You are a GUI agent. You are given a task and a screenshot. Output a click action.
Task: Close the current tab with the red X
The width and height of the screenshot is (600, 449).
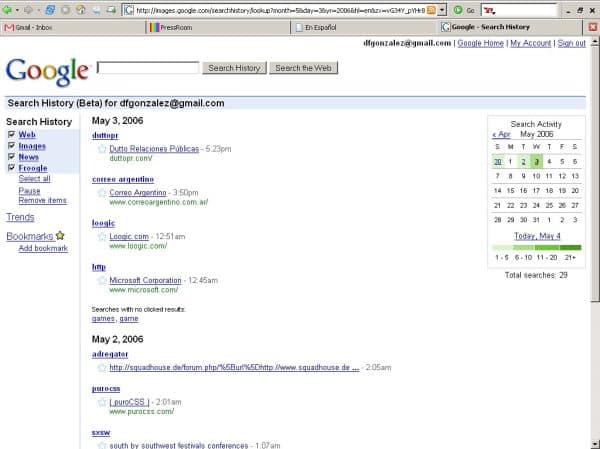[593, 27]
